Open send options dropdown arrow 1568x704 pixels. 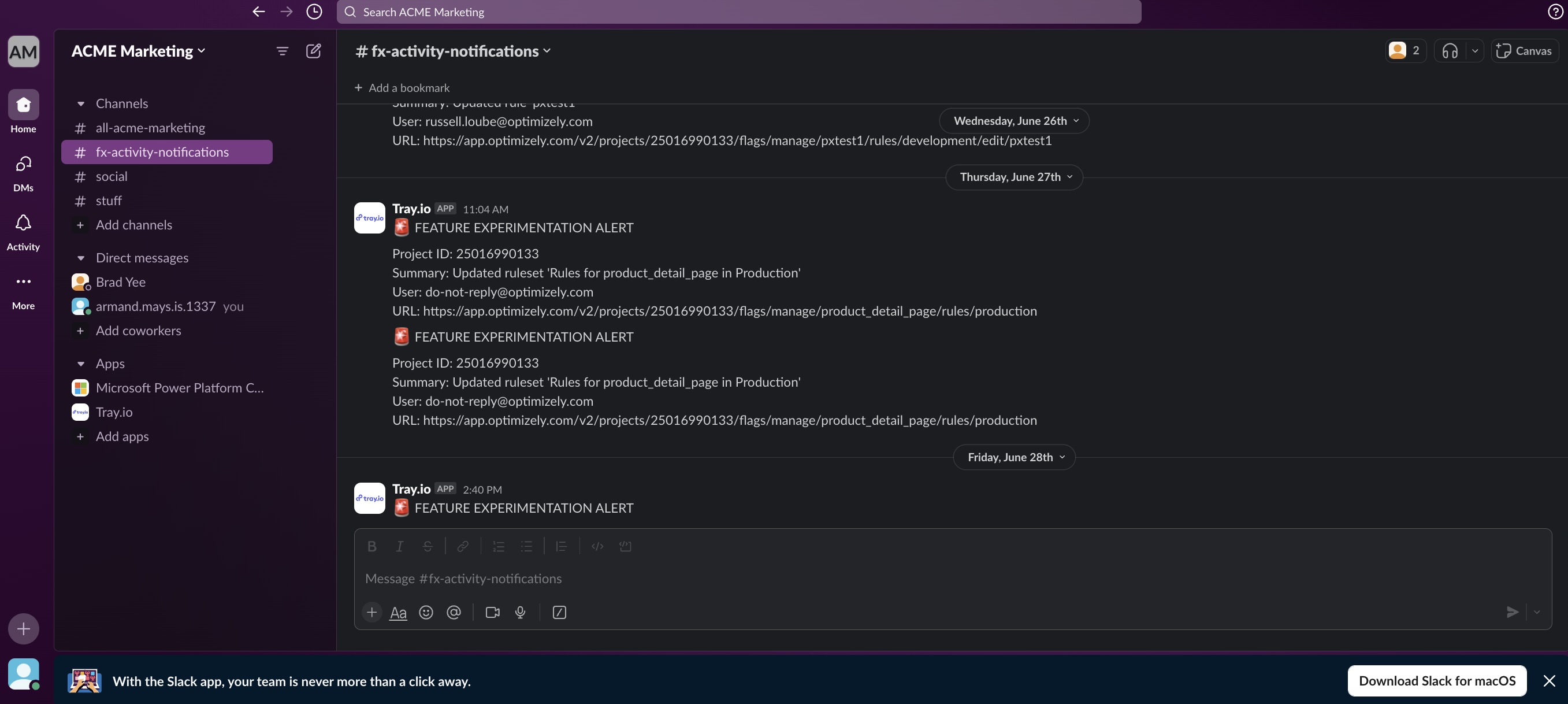click(x=1537, y=612)
